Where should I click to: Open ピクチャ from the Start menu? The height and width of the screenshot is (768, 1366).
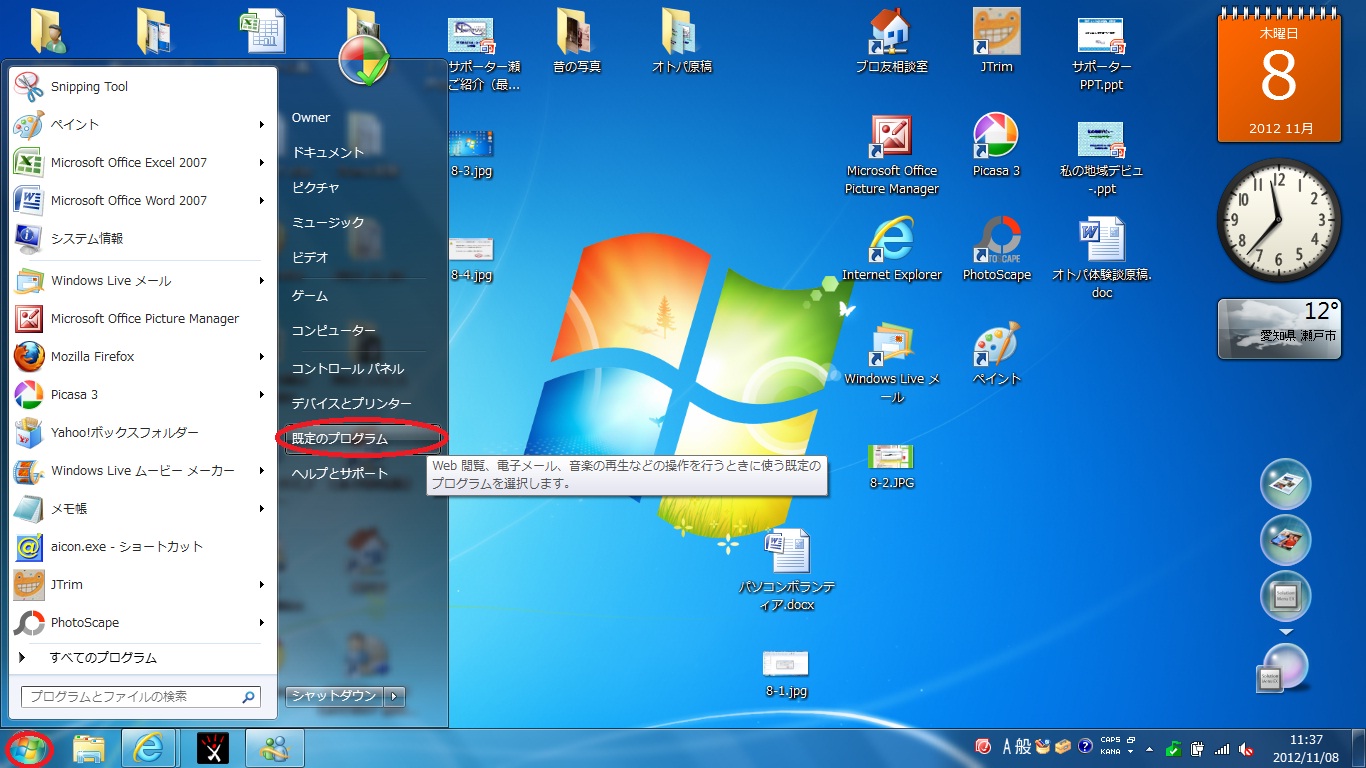pyautogui.click(x=360, y=187)
